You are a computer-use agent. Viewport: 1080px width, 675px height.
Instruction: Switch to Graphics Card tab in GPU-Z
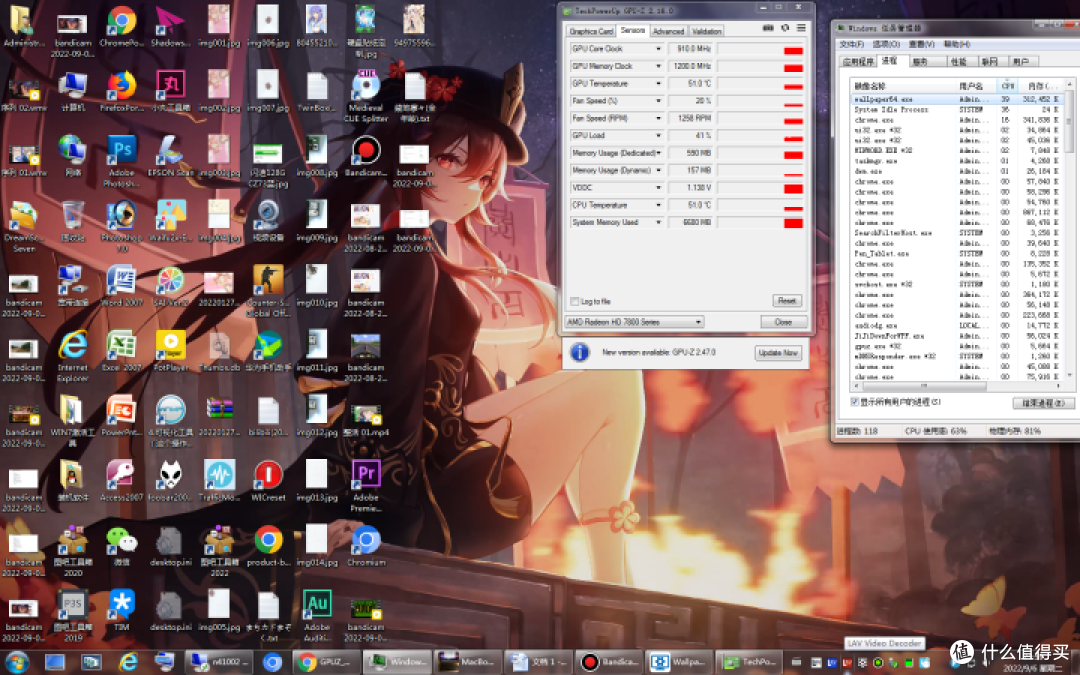[591, 31]
